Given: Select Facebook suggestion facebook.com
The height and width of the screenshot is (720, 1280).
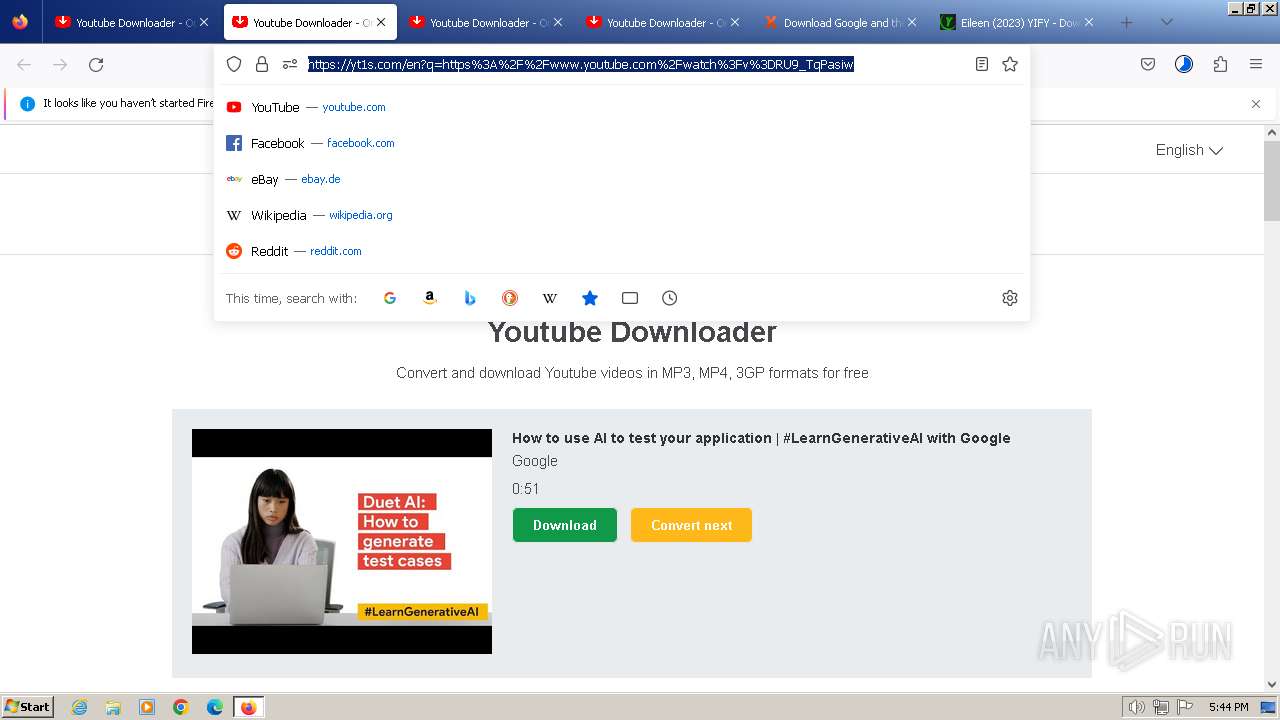Looking at the screenshot, I should (622, 143).
